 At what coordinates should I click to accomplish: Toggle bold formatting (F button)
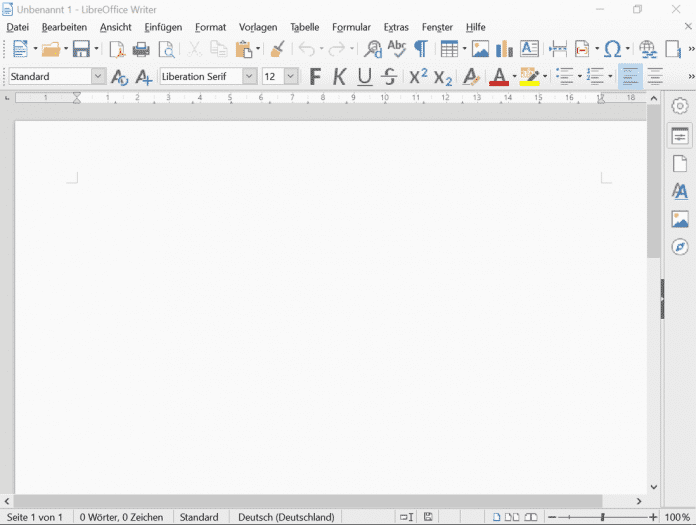click(x=315, y=77)
